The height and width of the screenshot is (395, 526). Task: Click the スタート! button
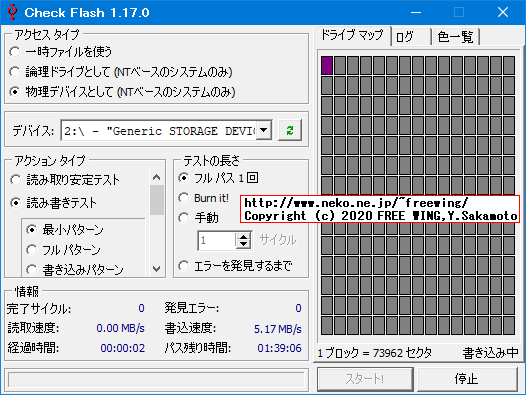pos(365,379)
